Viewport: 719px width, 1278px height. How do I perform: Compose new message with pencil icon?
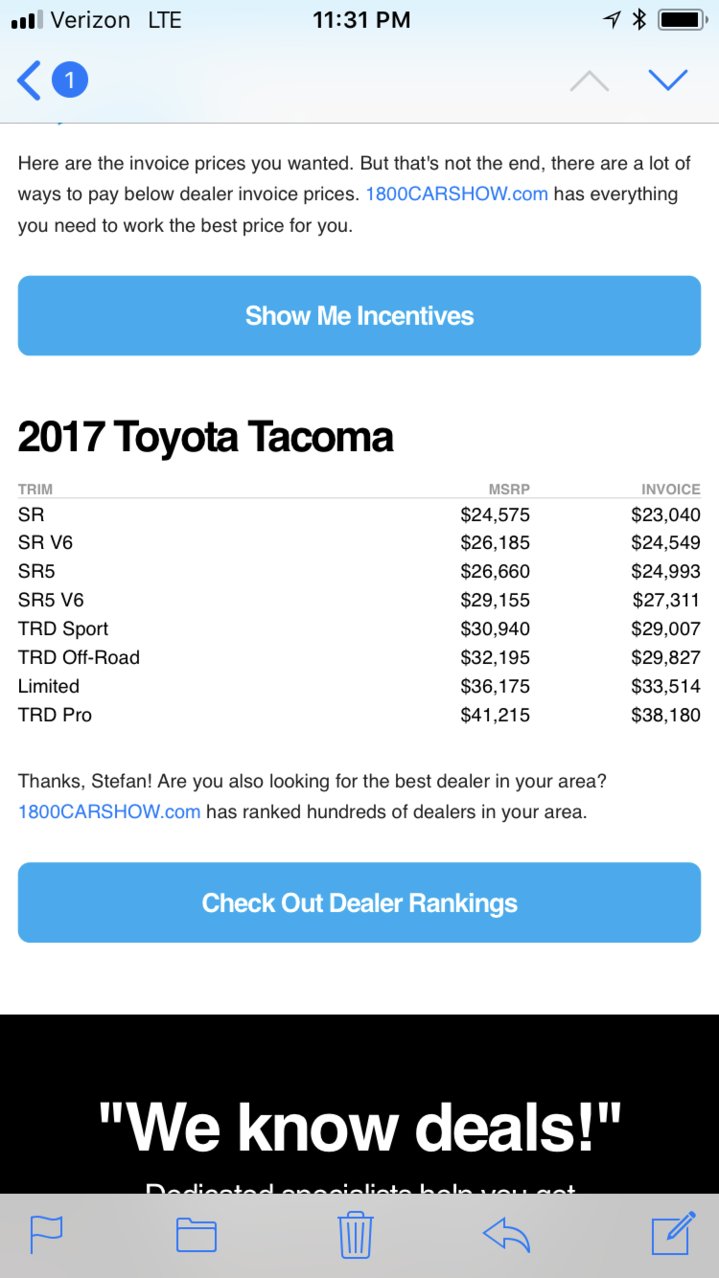(673, 1233)
